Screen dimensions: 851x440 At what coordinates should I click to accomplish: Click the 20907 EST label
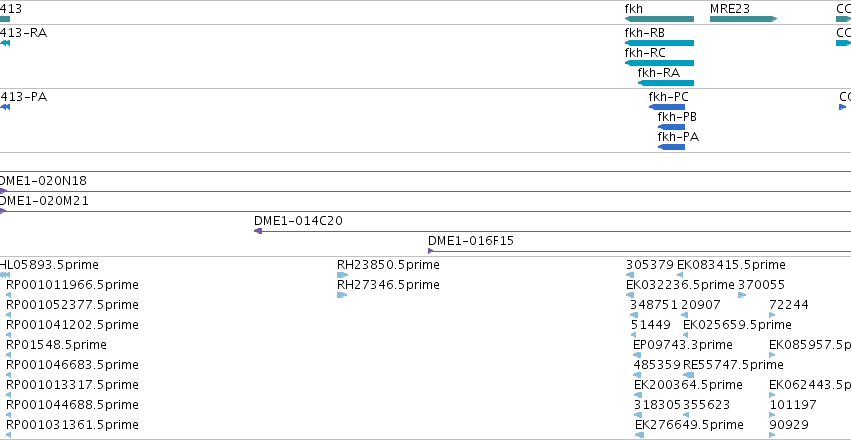click(701, 305)
